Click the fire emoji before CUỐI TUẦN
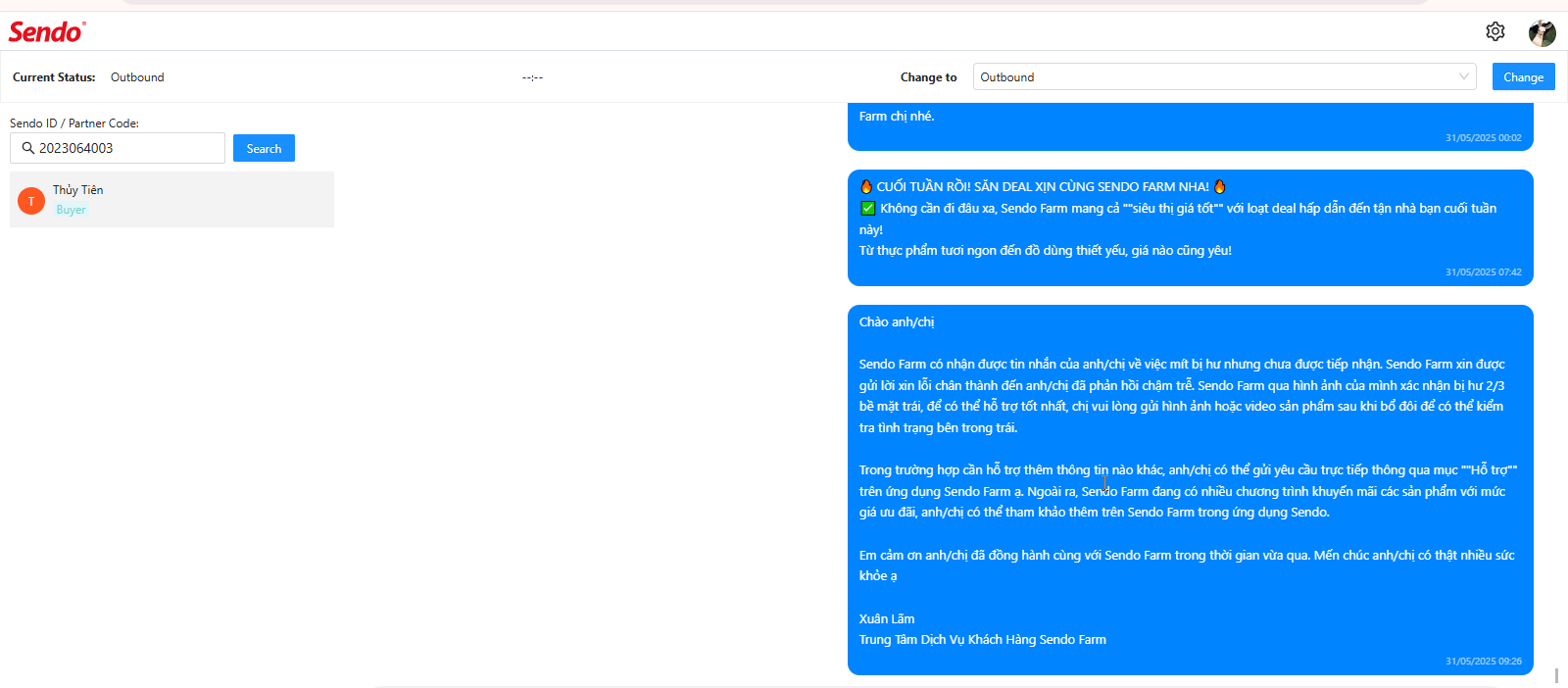The image size is (1568, 688). tap(866, 186)
